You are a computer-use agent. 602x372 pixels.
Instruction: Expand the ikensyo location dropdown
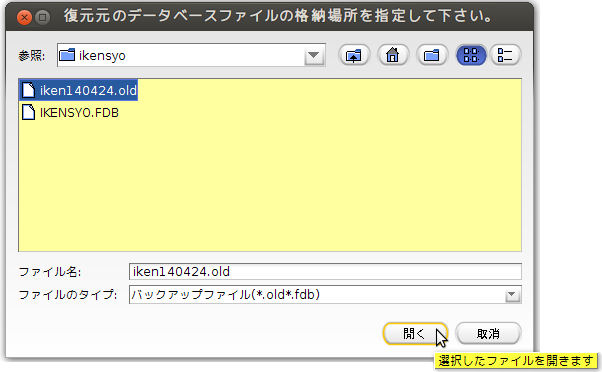314,55
